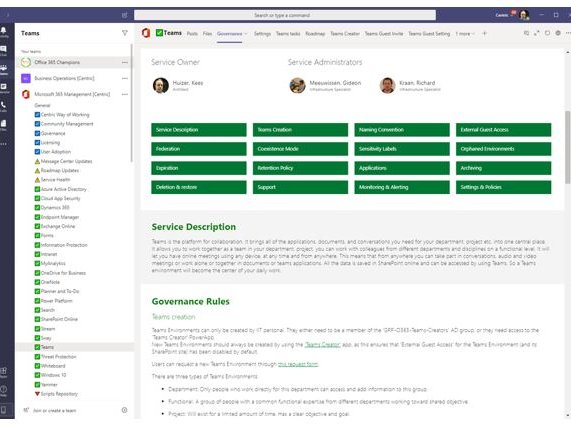Click the back arrow in the title bar
The width and height of the screenshot is (571, 428).
[7, 15]
